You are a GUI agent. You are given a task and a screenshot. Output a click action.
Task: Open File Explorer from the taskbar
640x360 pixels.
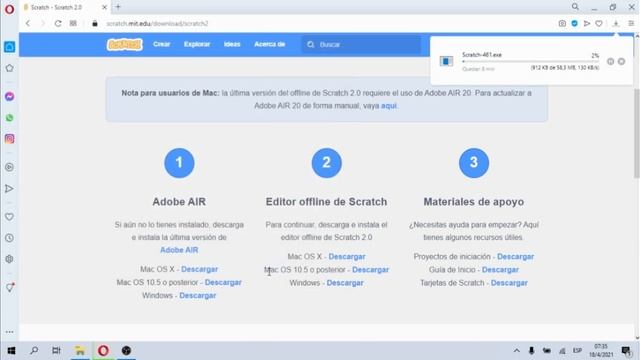point(80,351)
